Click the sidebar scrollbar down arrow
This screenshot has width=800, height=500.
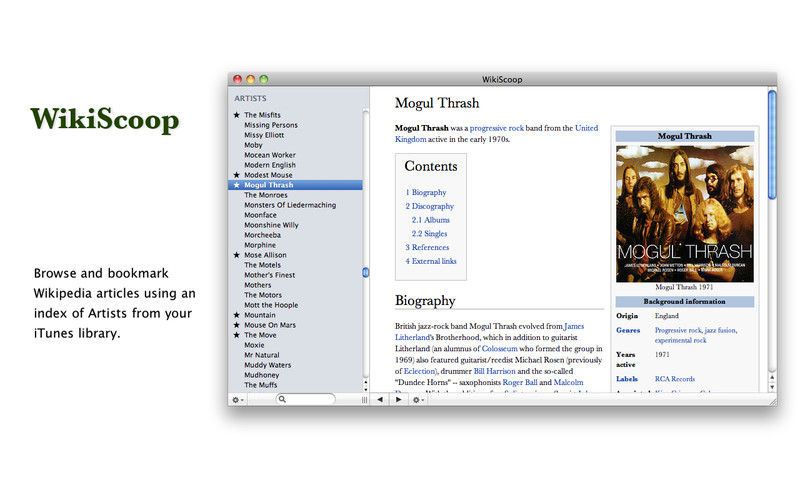coord(365,389)
